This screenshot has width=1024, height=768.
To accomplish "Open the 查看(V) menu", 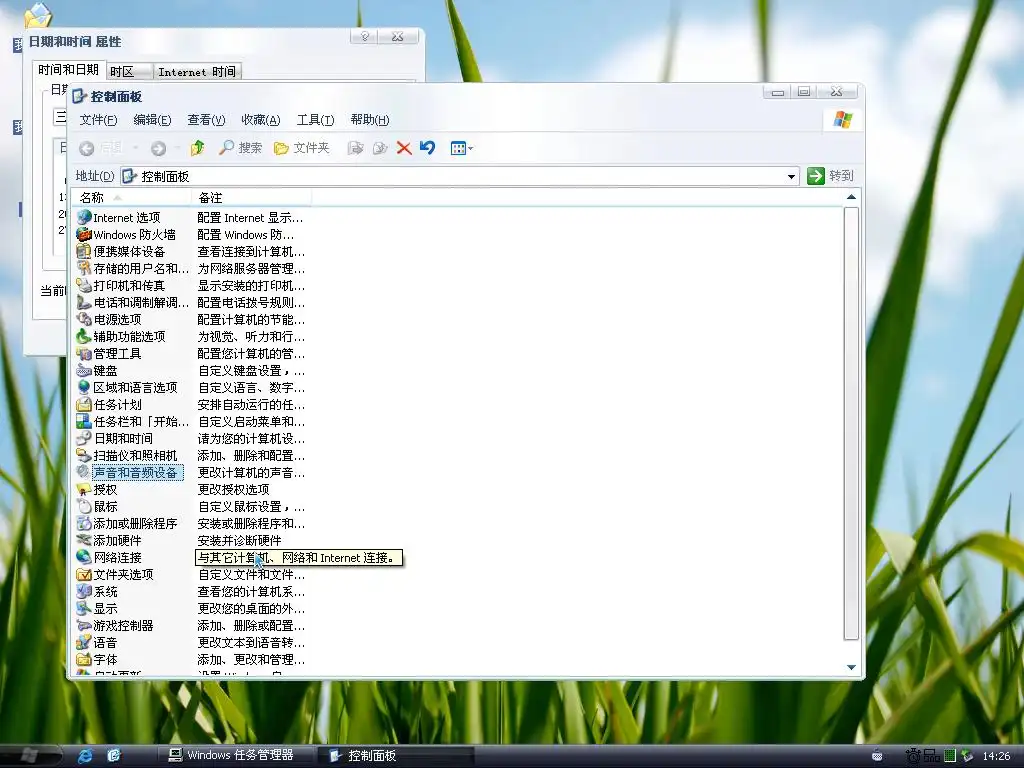I will tap(206, 120).
